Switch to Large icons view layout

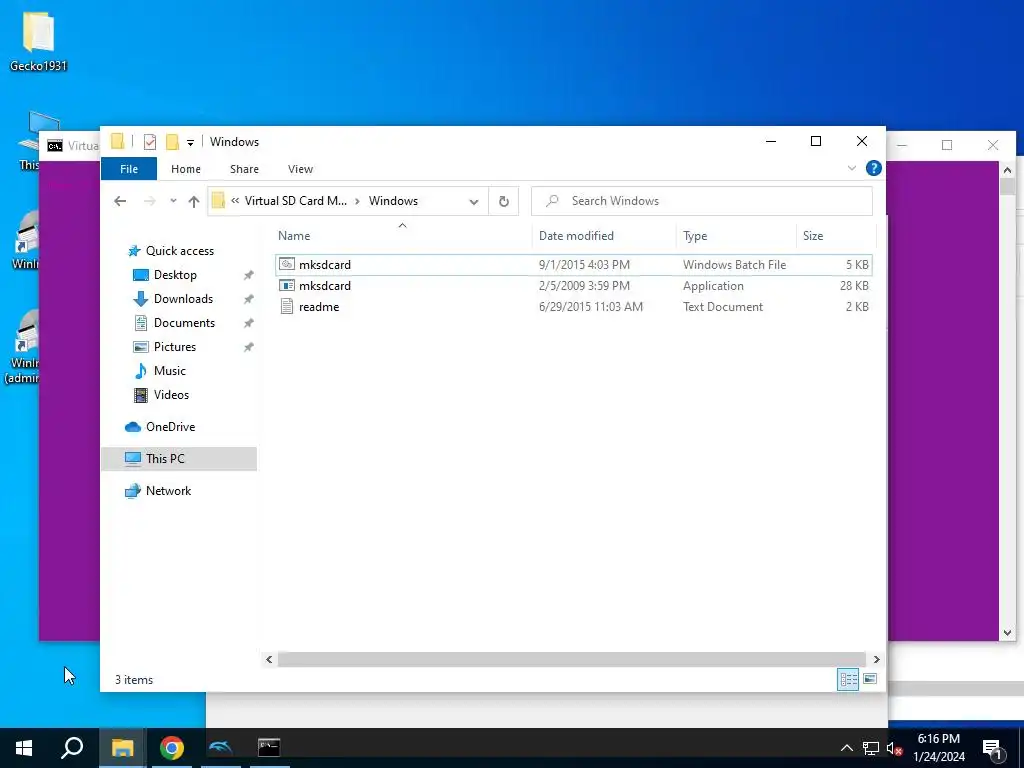870,679
